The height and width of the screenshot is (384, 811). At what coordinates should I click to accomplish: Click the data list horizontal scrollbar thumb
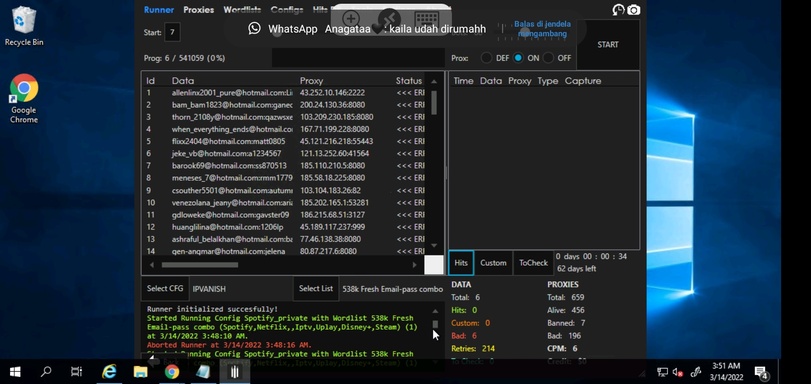pyautogui.click(x=200, y=265)
